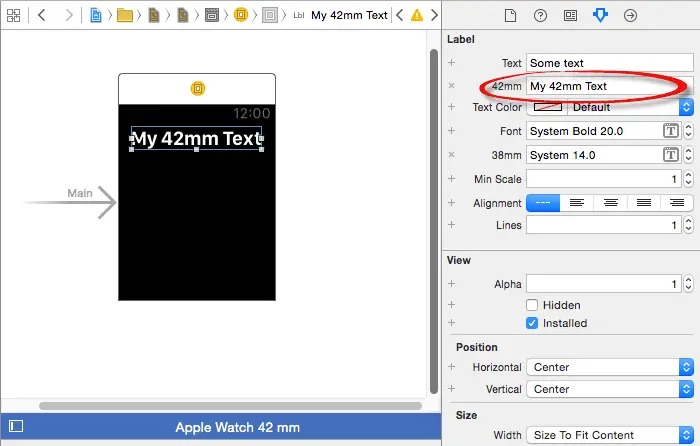Switch to the Identity inspector
700x446 pixels.
[570, 15]
